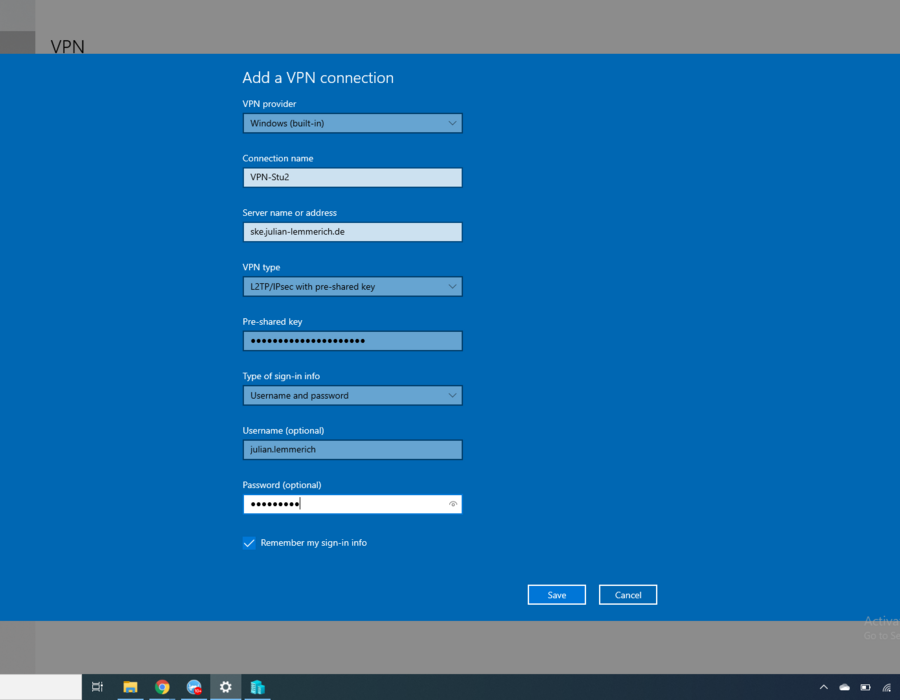
Task: Open the VPN provider dropdown
Action: pyautogui.click(x=352, y=123)
